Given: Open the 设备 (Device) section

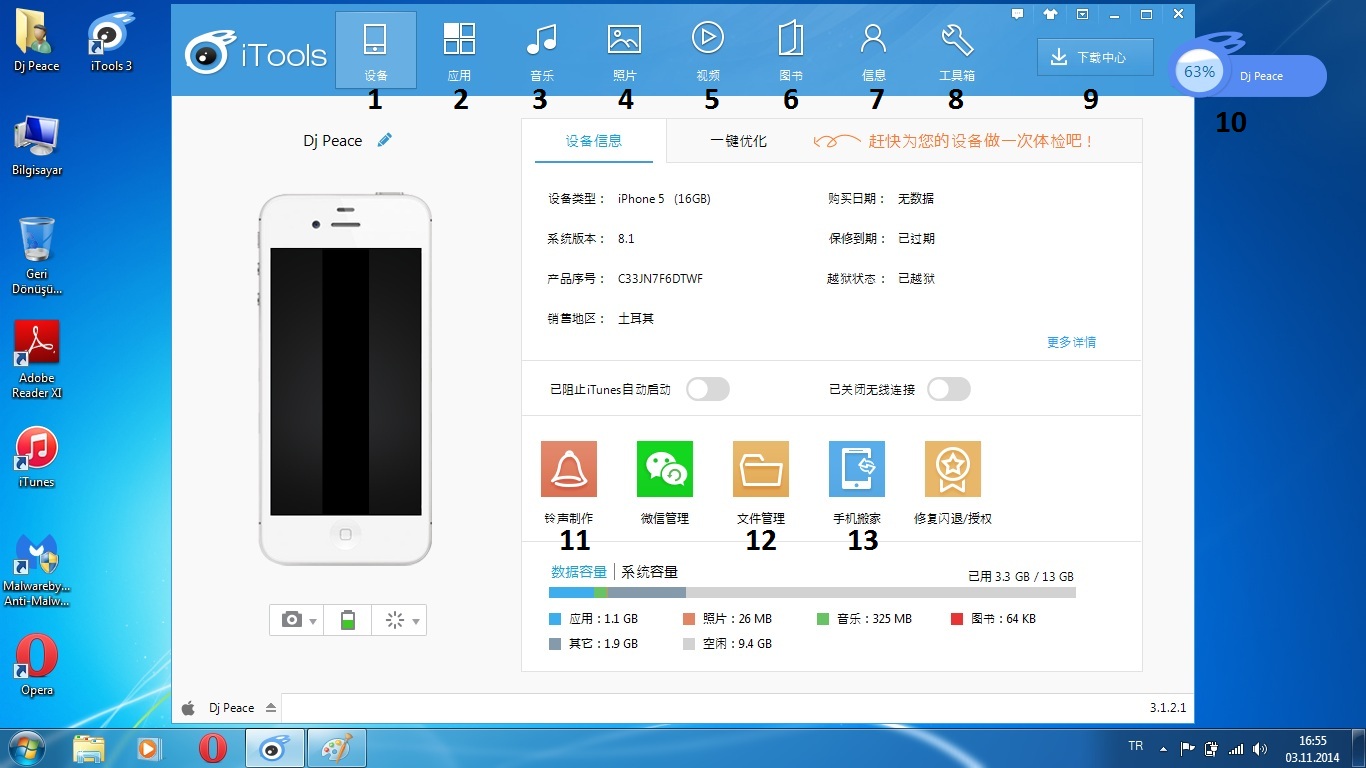Looking at the screenshot, I should click(x=375, y=50).
